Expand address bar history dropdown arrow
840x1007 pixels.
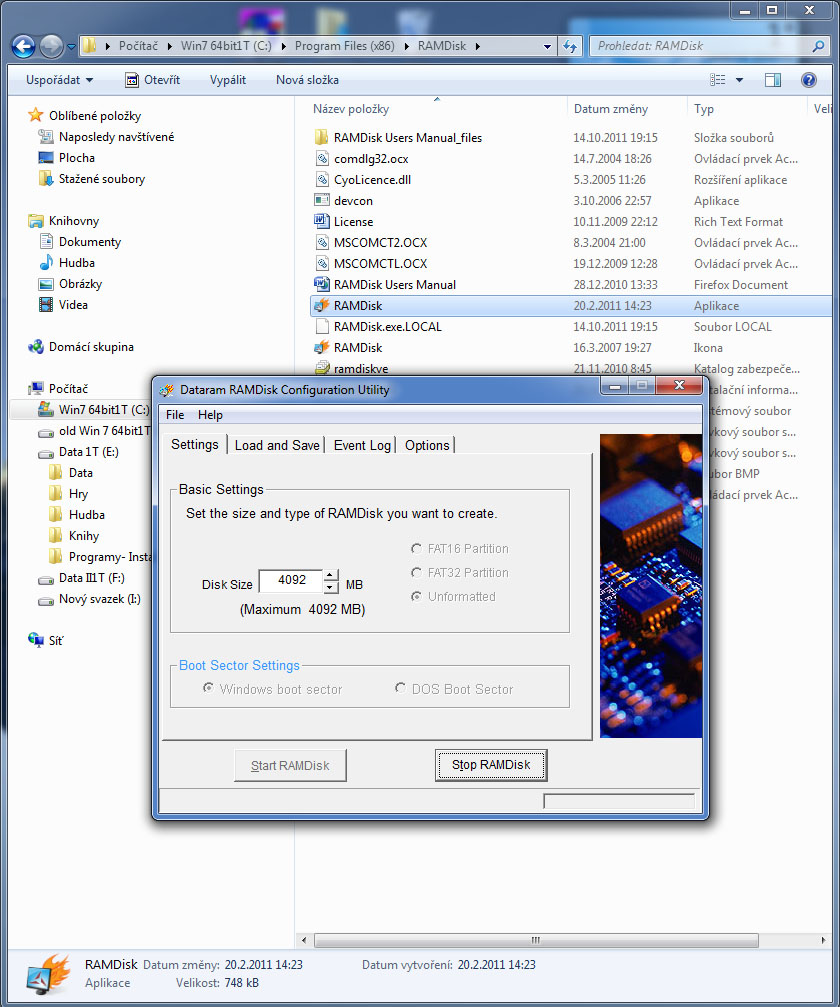coord(547,46)
